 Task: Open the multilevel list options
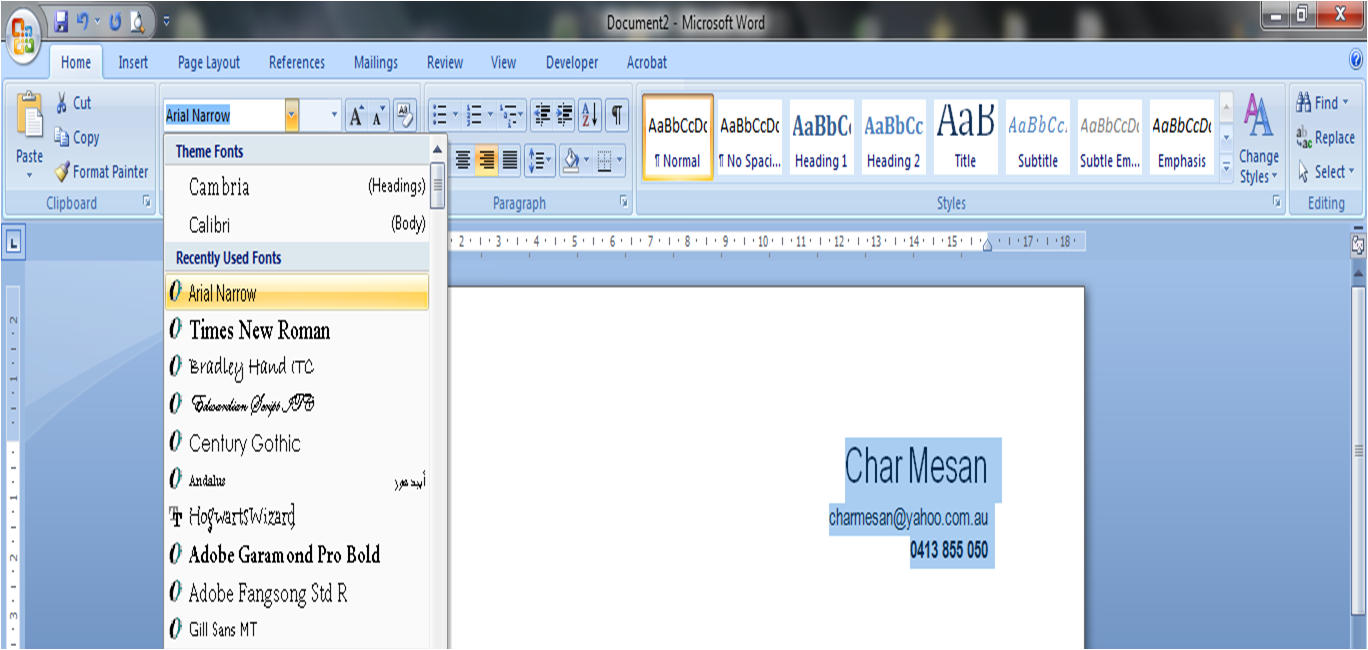click(x=511, y=116)
